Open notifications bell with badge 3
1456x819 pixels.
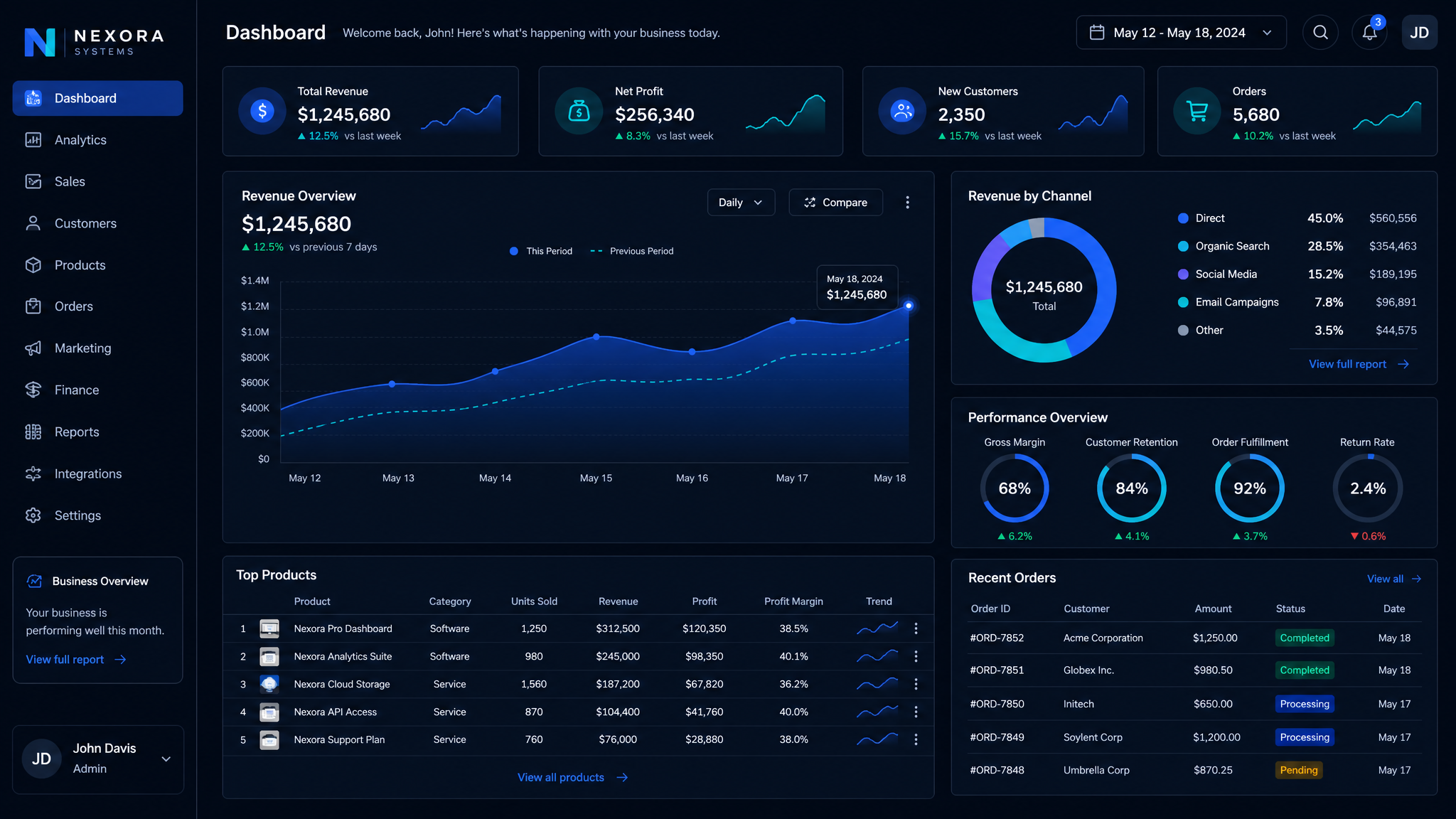(x=1369, y=33)
